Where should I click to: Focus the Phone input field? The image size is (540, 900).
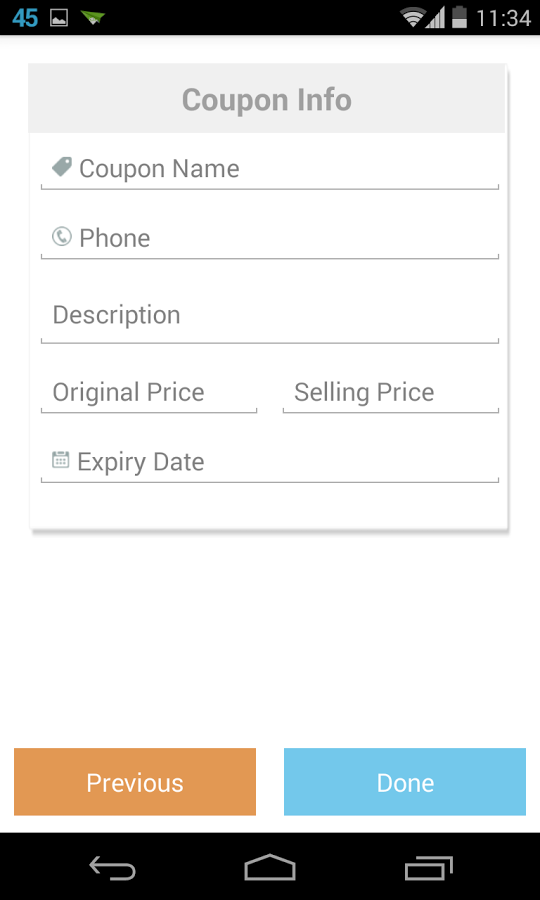pos(270,238)
